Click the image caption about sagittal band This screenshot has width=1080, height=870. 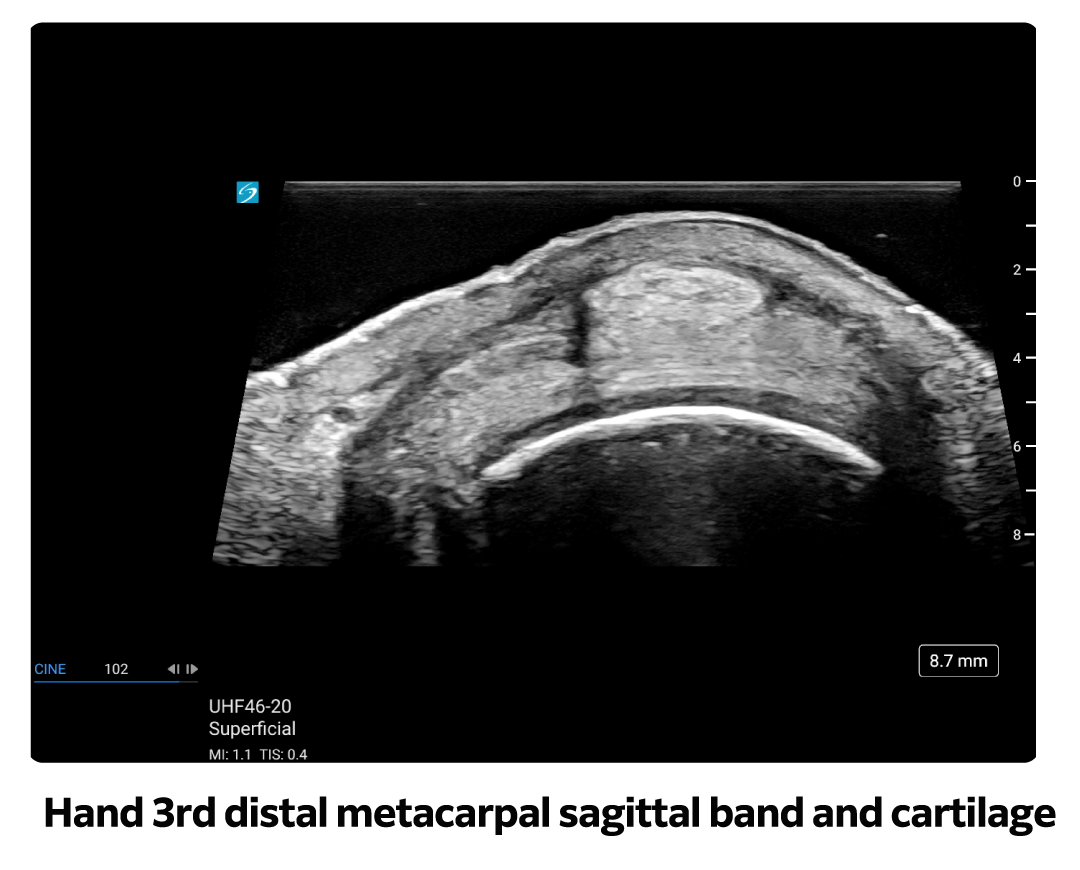pyautogui.click(x=549, y=814)
